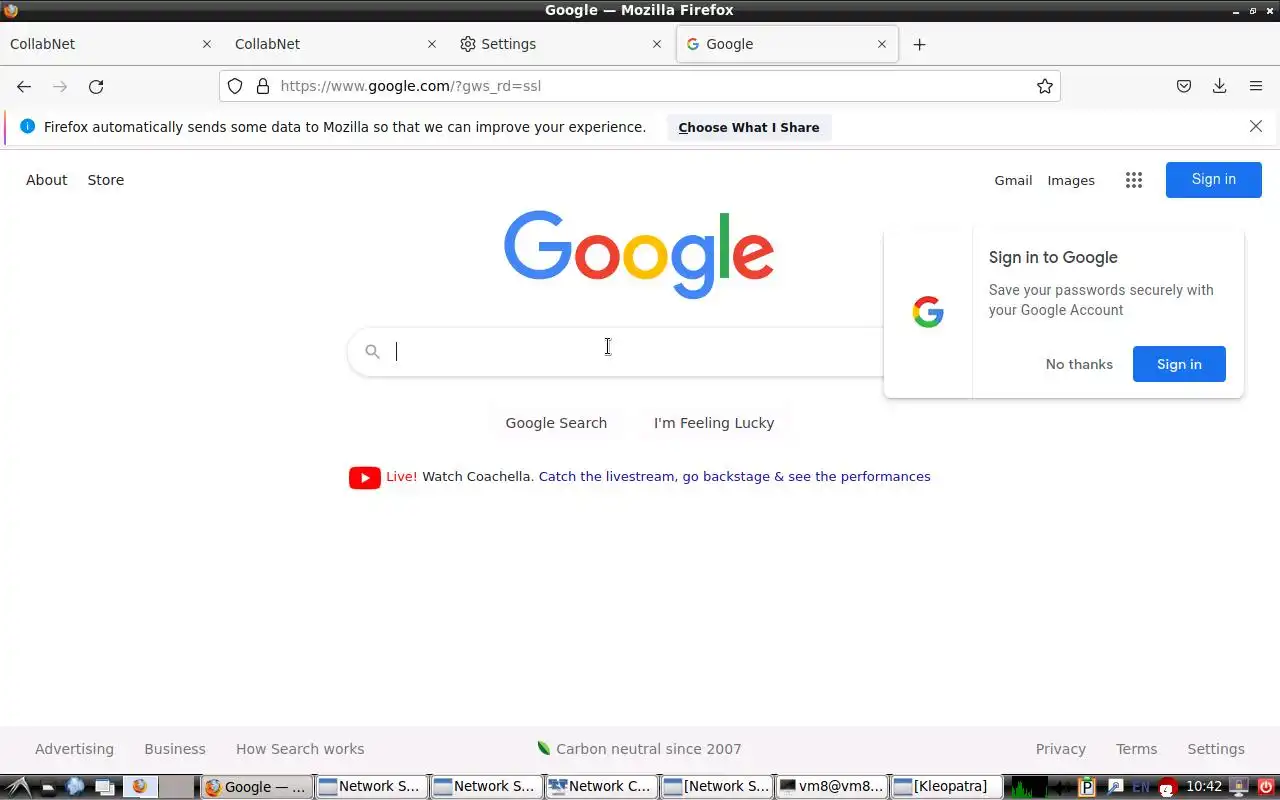This screenshot has height=800, width=1280.
Task: Open the CPU usage monitor graph
Action: tap(1029, 786)
